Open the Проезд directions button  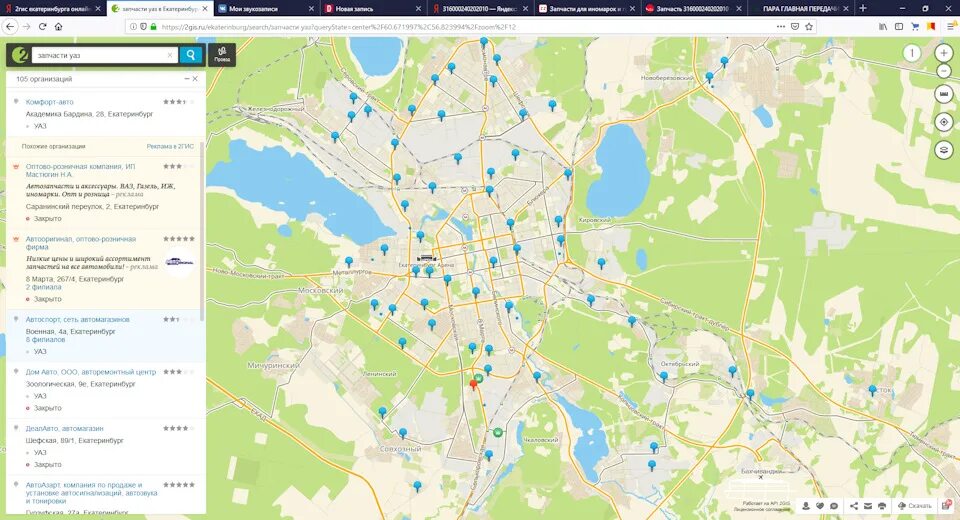point(222,55)
